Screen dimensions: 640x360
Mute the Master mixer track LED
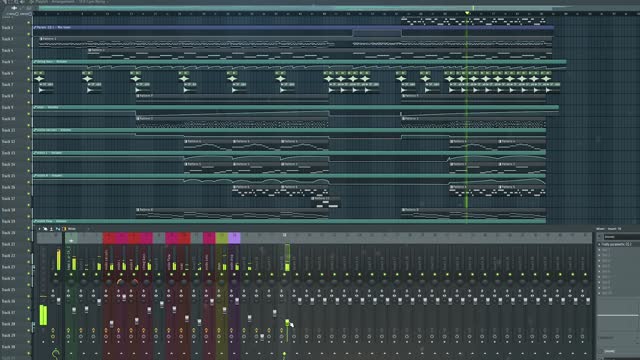(56, 274)
